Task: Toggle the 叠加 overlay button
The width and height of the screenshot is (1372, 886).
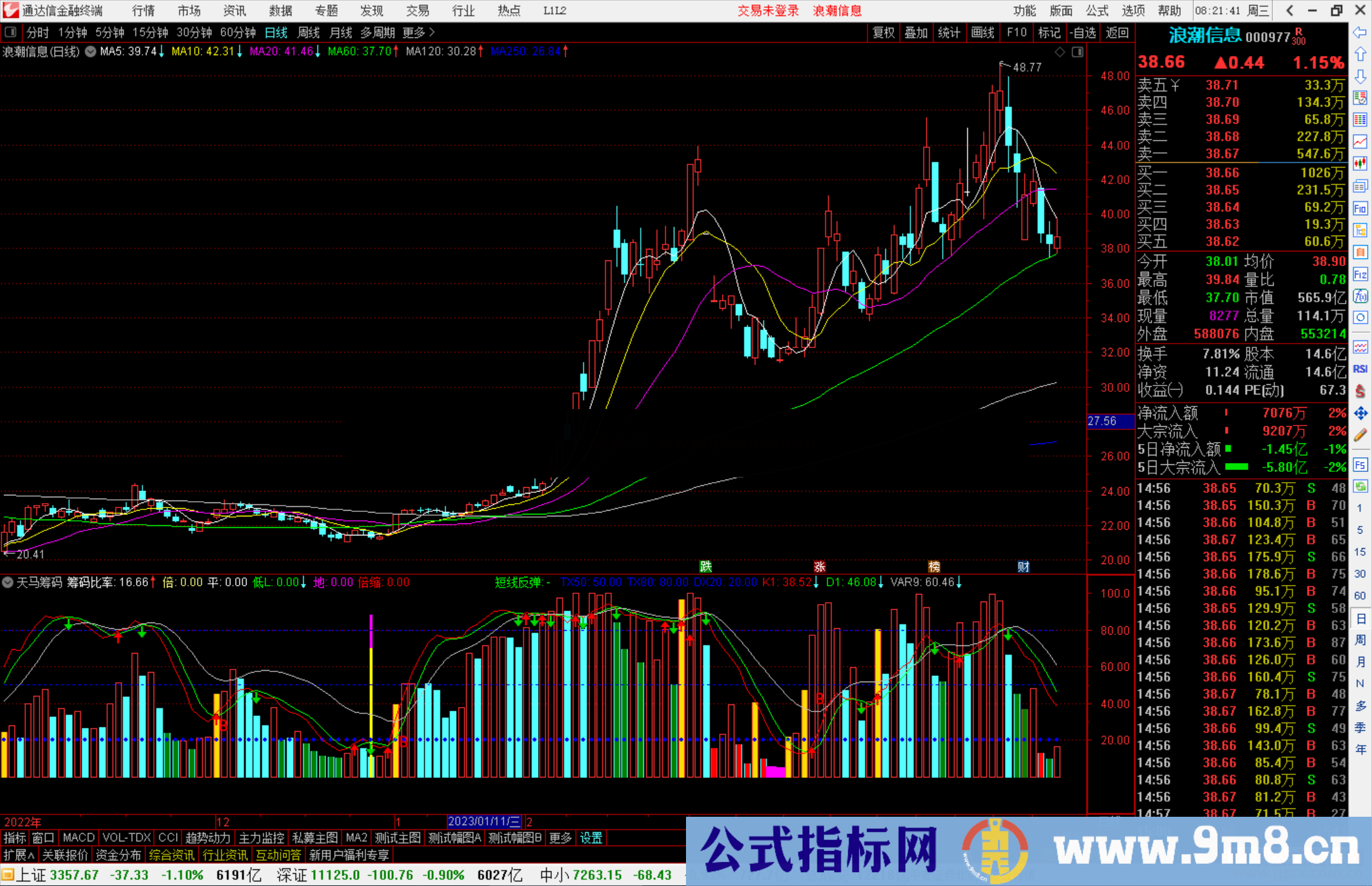Action: [917, 32]
